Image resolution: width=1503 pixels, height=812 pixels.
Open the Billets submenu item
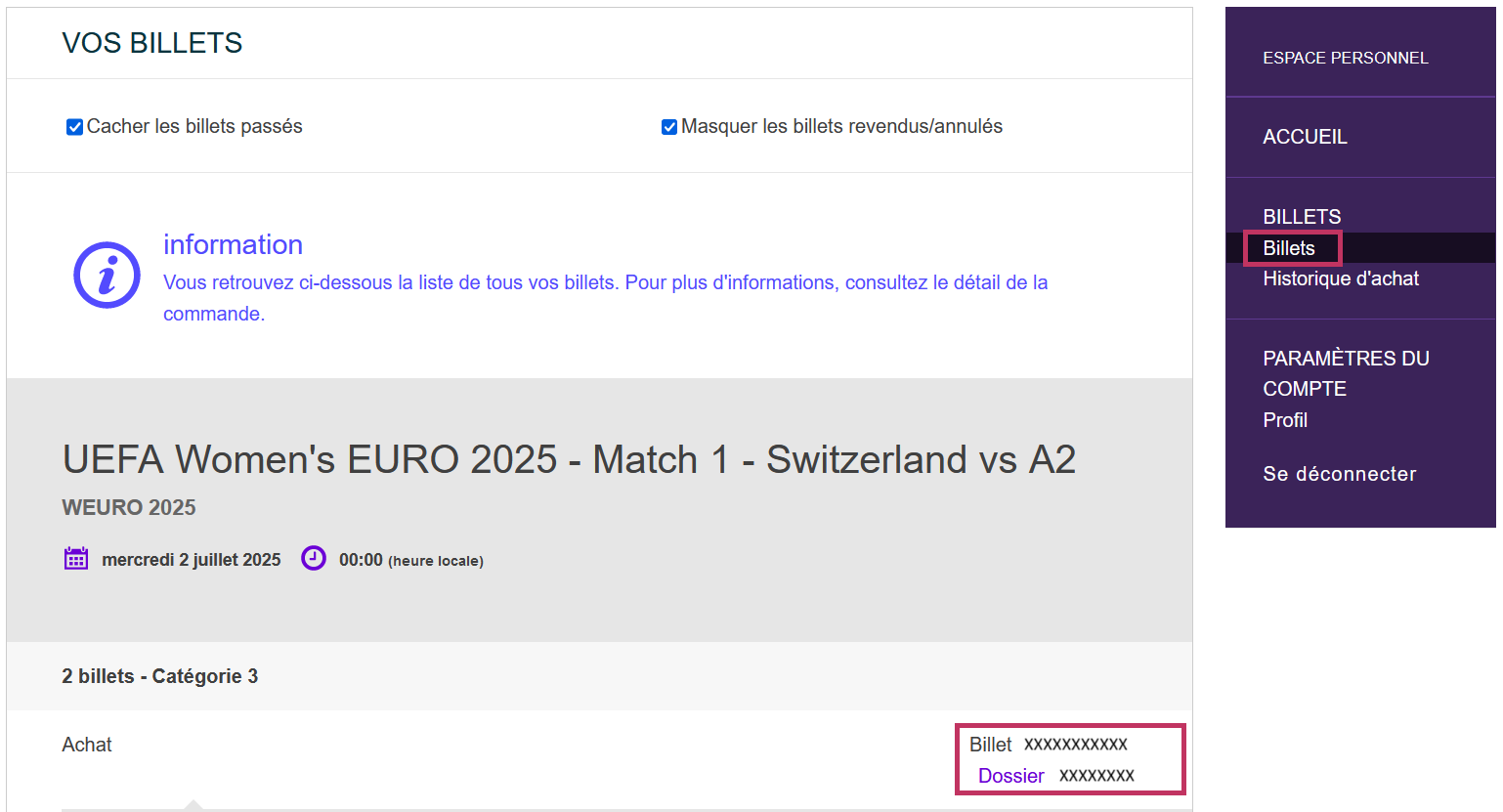click(1289, 248)
